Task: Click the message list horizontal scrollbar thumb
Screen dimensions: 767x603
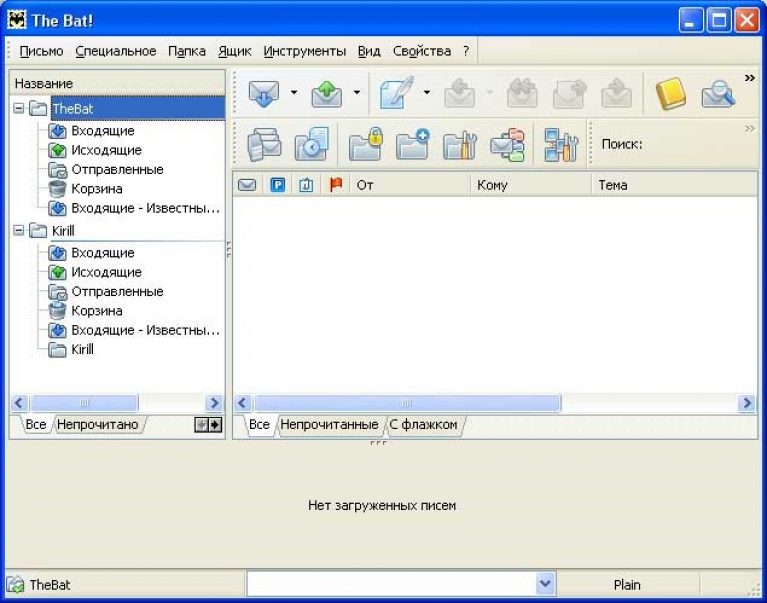Action: [x=407, y=403]
